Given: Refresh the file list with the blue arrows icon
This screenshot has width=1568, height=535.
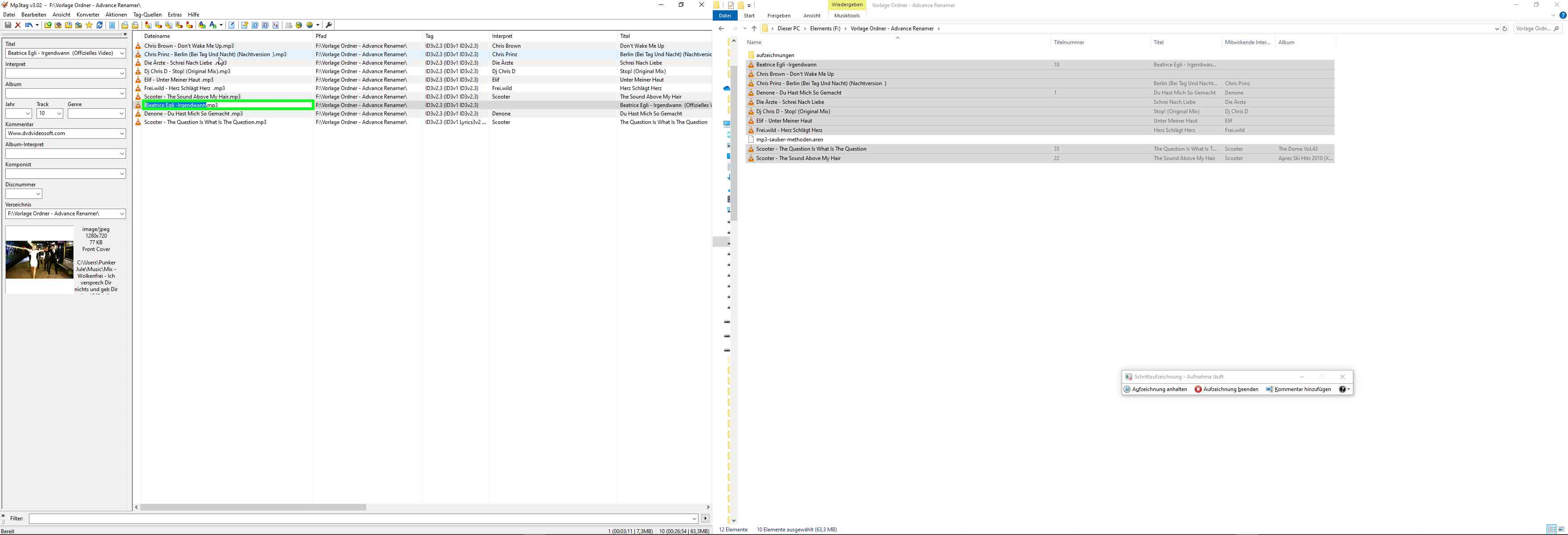Looking at the screenshot, I should coord(100,25).
